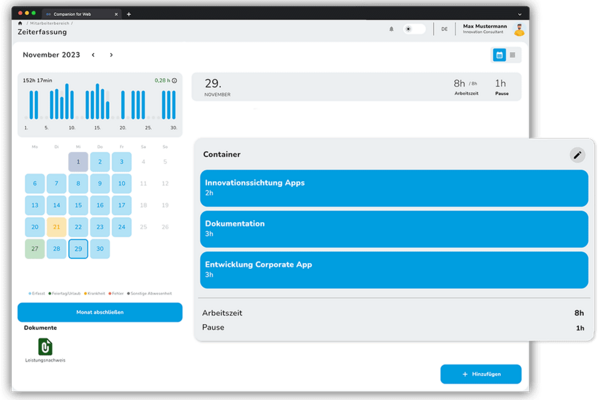The height and width of the screenshot is (400, 610).
Task: Go to previous month with left chevron
Action: click(x=94, y=55)
